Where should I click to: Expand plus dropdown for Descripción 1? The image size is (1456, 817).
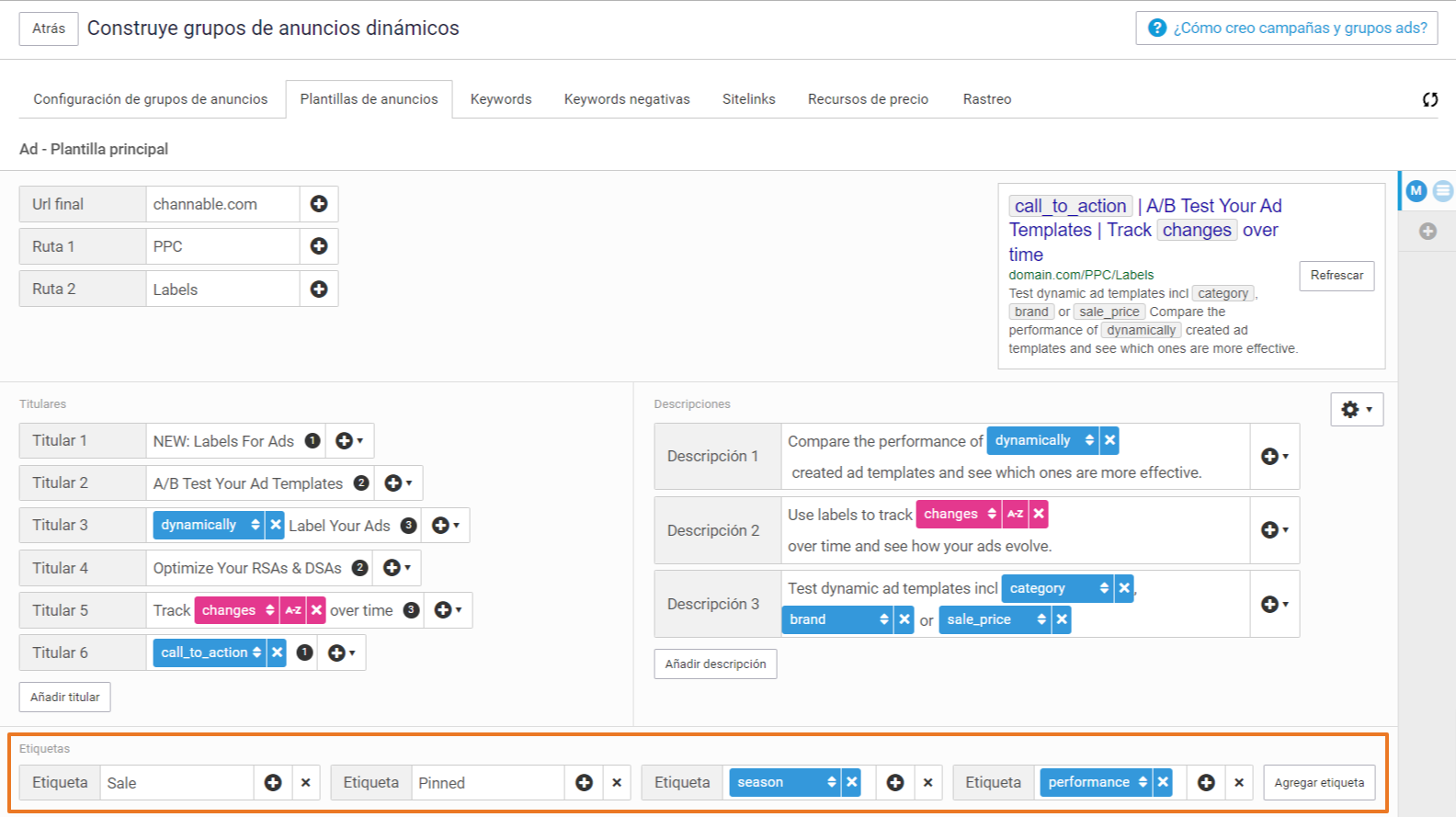1275,457
